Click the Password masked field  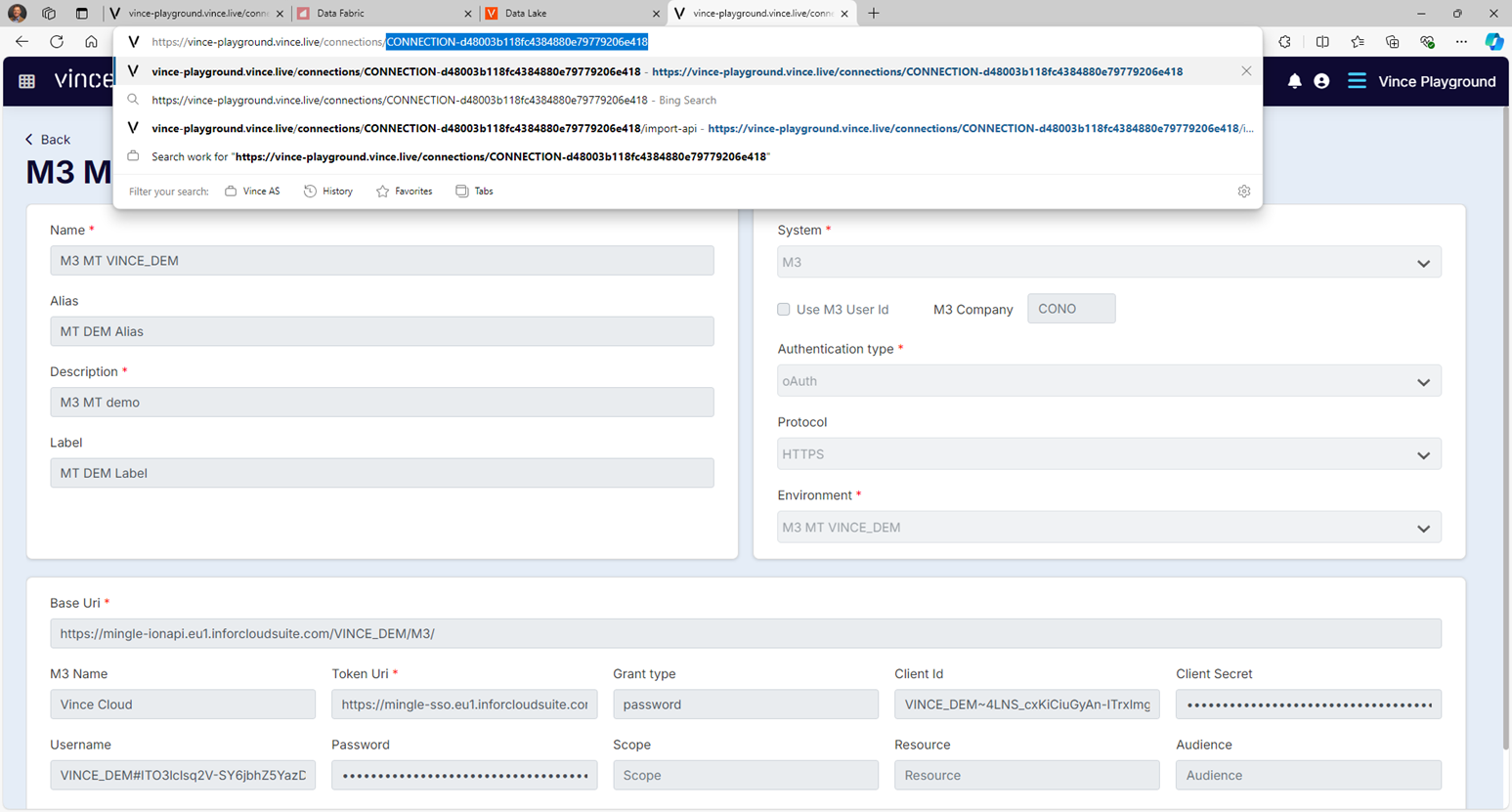[464, 775]
